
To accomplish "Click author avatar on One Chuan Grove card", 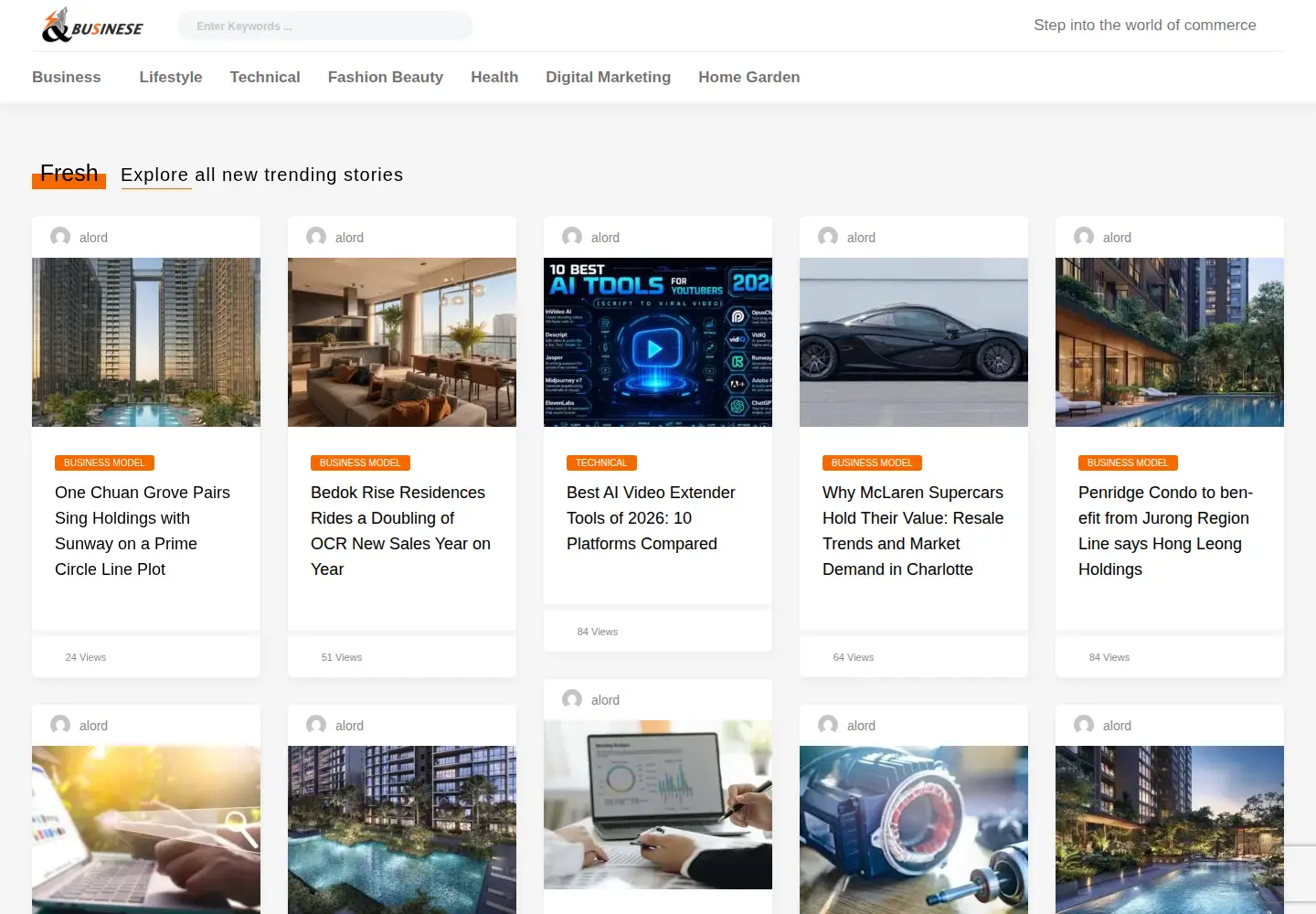I will (x=60, y=237).
